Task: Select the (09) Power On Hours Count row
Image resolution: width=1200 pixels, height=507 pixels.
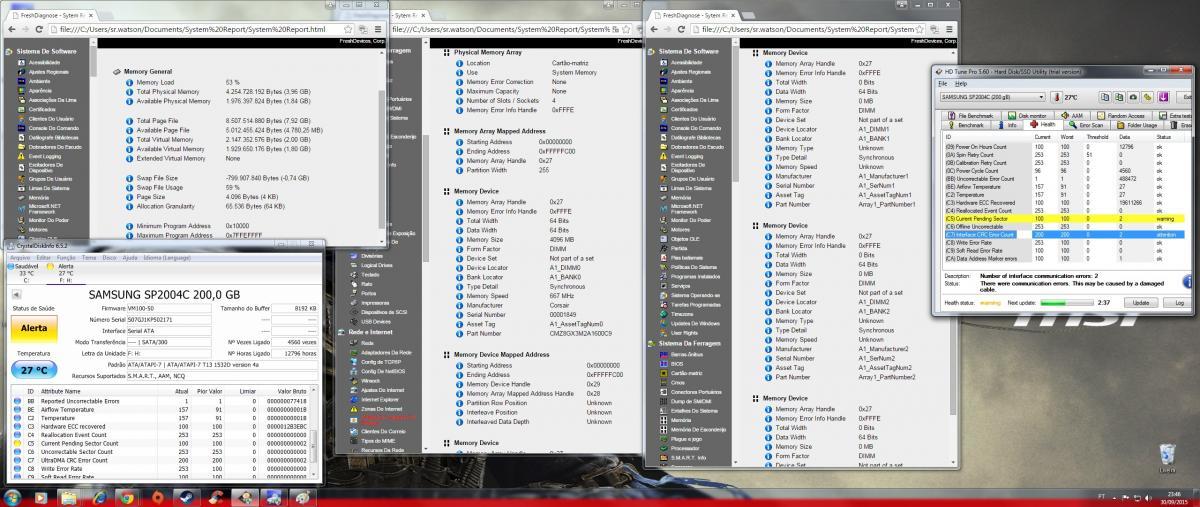Action: [1063, 147]
